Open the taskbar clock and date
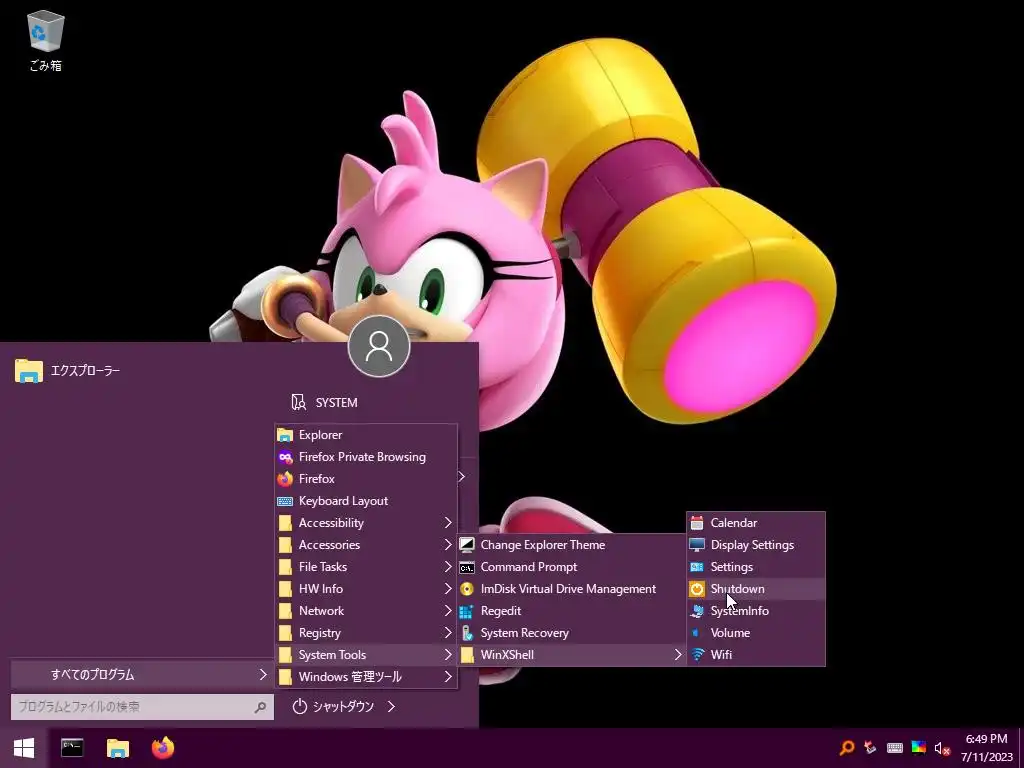This screenshot has width=1024, height=768. tap(986, 748)
